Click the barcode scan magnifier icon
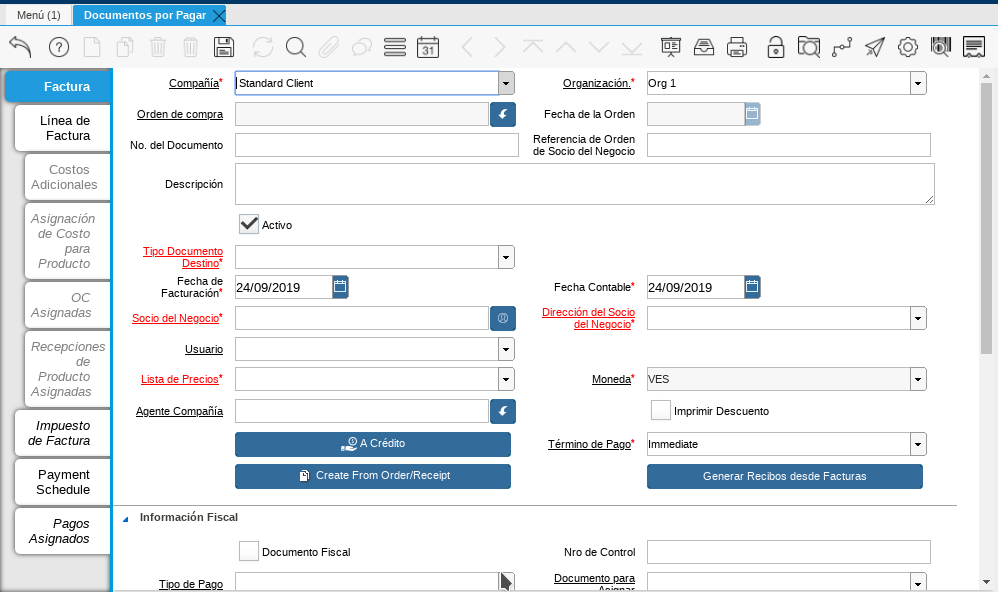998x592 pixels. click(x=941, y=47)
